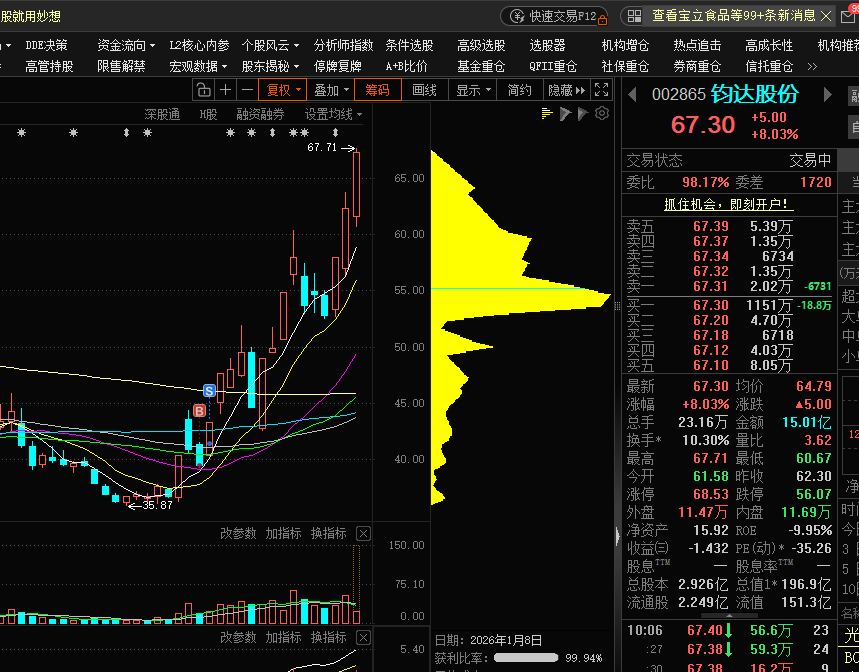The width and height of the screenshot is (859, 672).
Task: Open 资金流向 dropdown menu
Action: tap(126, 45)
